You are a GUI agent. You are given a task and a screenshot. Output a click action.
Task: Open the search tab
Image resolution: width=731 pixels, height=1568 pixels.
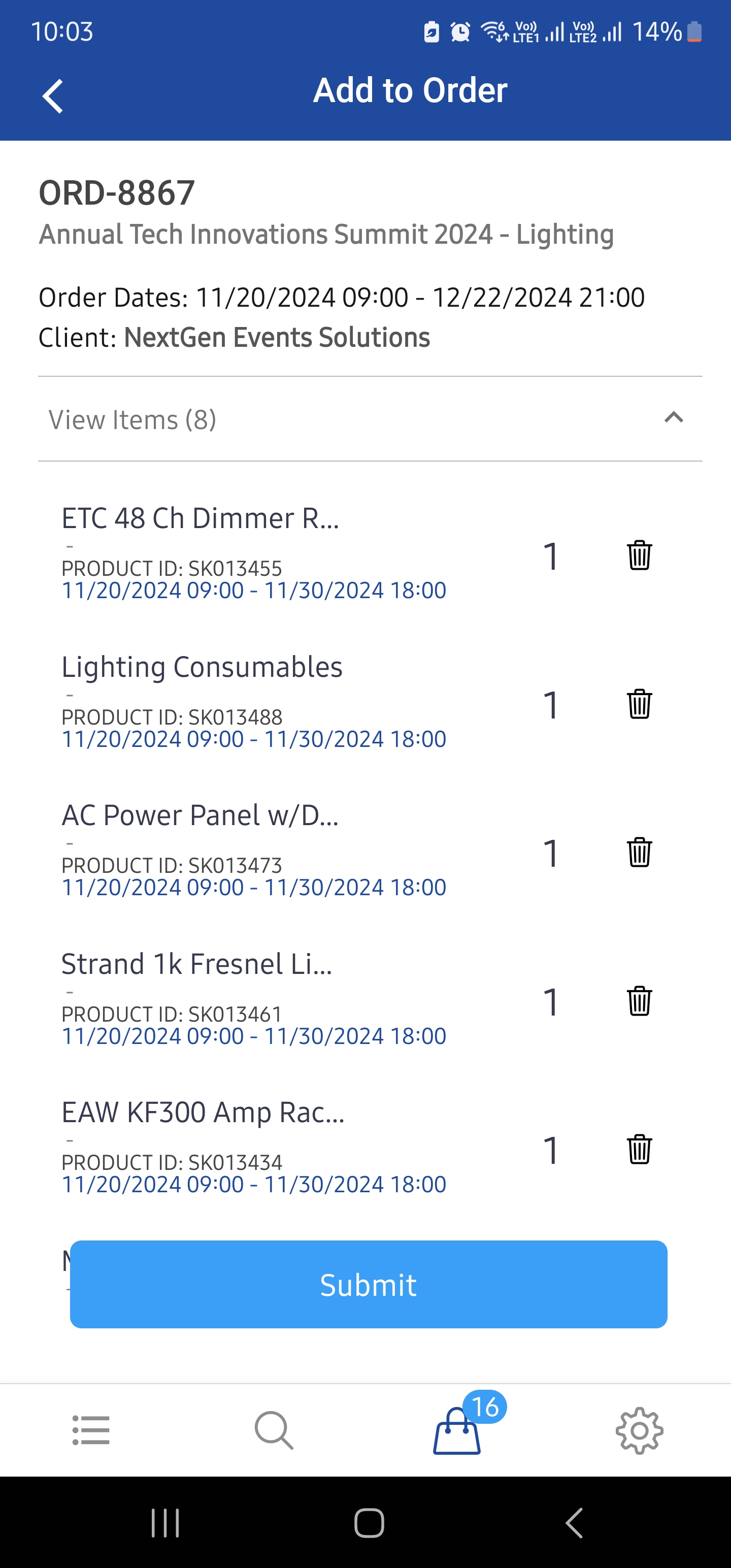274,1430
